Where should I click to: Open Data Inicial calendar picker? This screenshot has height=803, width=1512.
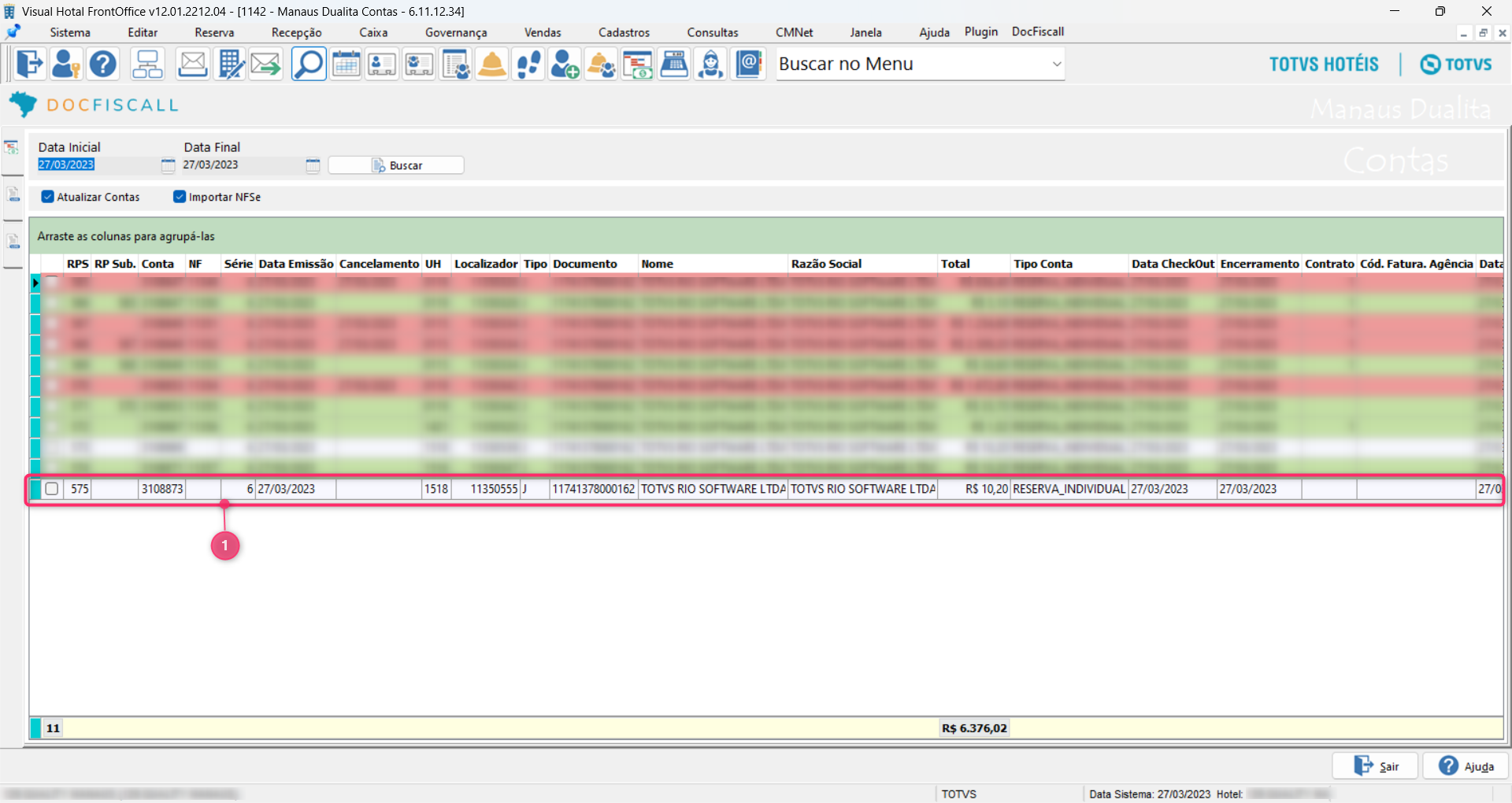[x=168, y=165]
